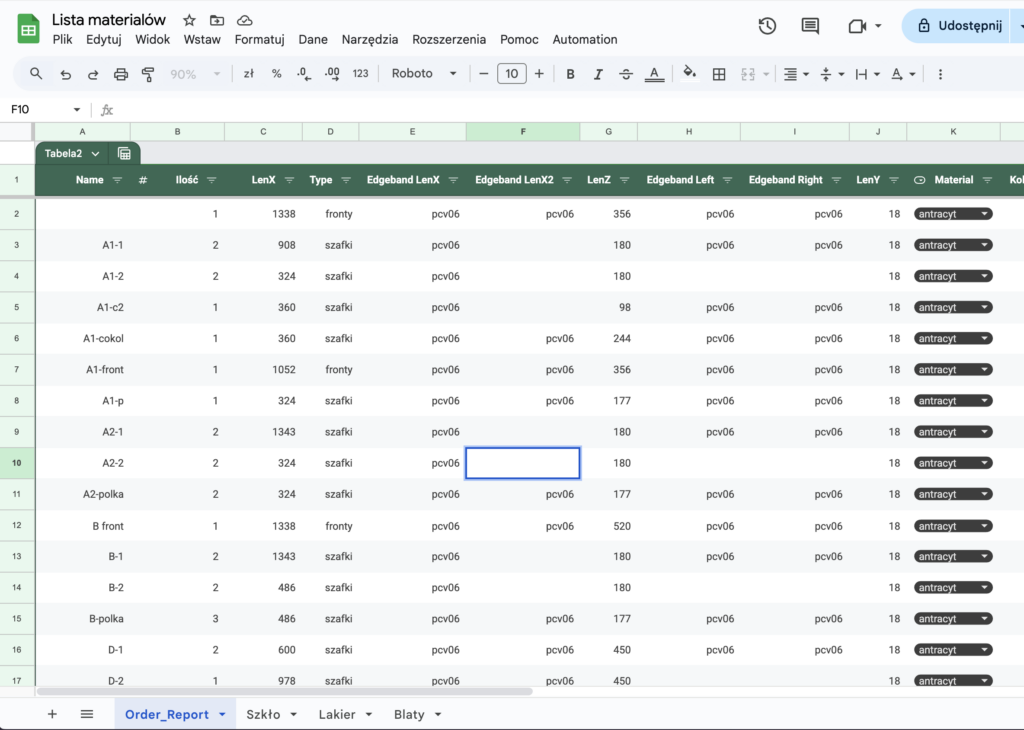Open the Rozszerzenia menu
This screenshot has width=1024, height=730.
(x=449, y=40)
